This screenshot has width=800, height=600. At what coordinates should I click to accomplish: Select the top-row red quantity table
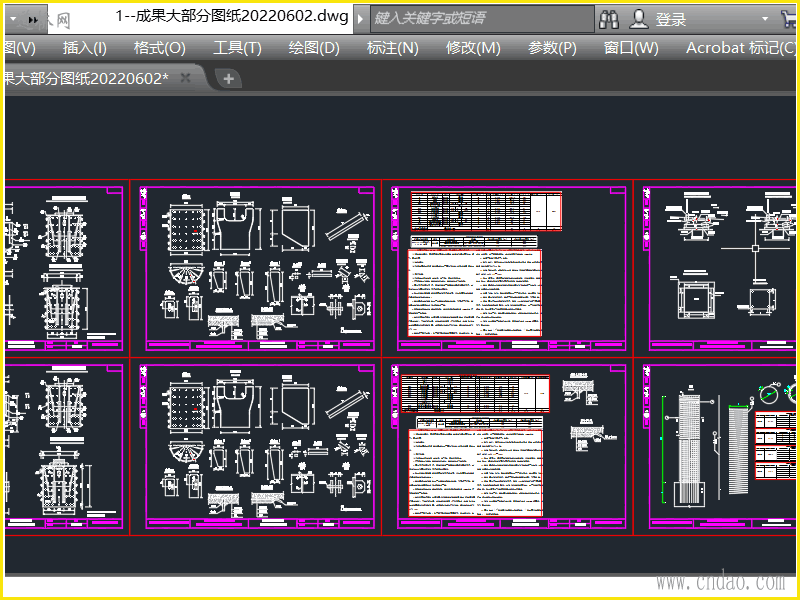click(x=486, y=211)
